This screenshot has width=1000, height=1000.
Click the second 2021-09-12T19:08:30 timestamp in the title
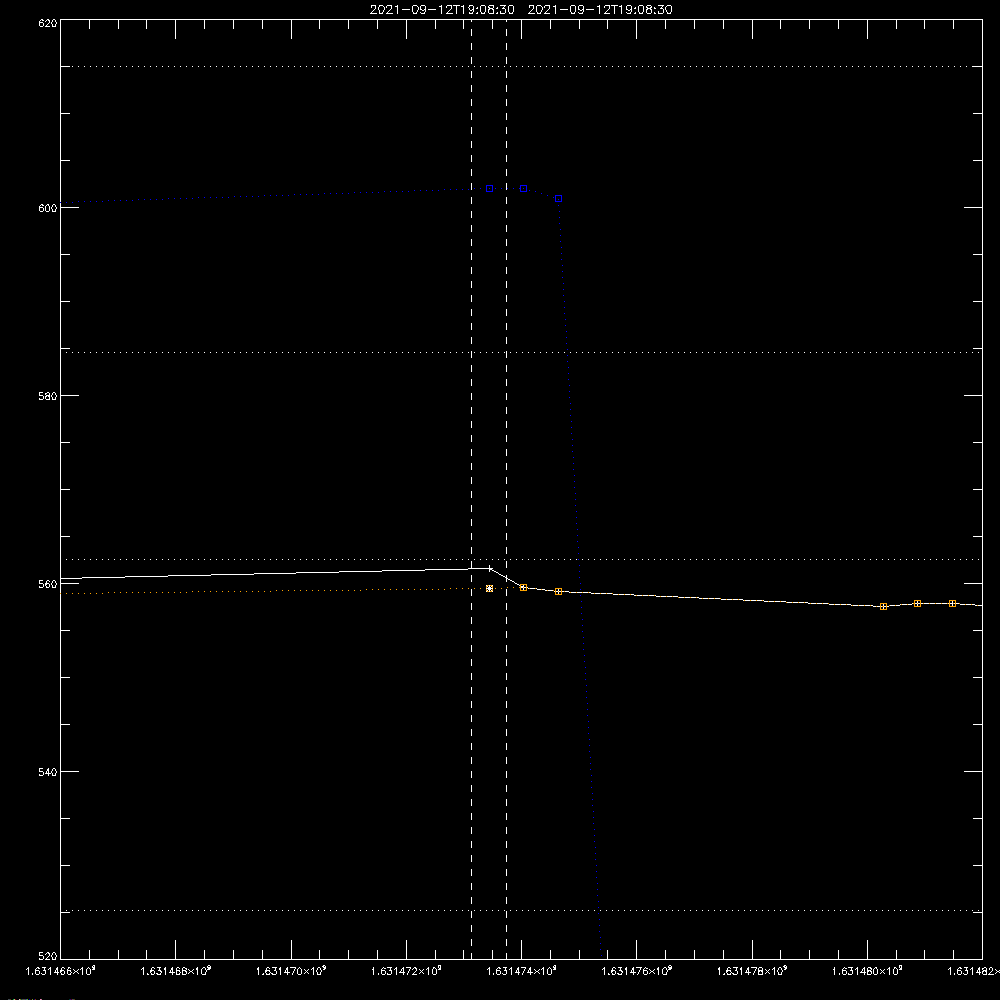(600, 10)
